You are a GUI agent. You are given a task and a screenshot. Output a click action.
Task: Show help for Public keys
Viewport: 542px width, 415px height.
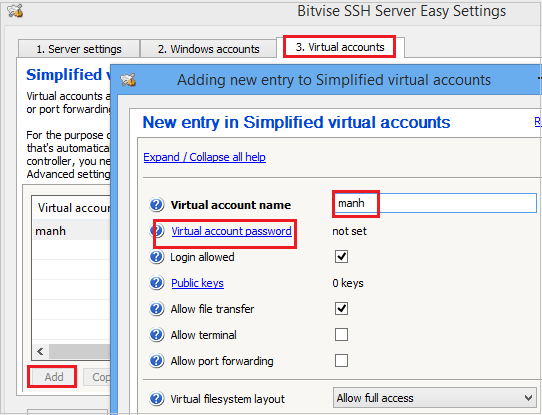pyautogui.click(x=156, y=283)
